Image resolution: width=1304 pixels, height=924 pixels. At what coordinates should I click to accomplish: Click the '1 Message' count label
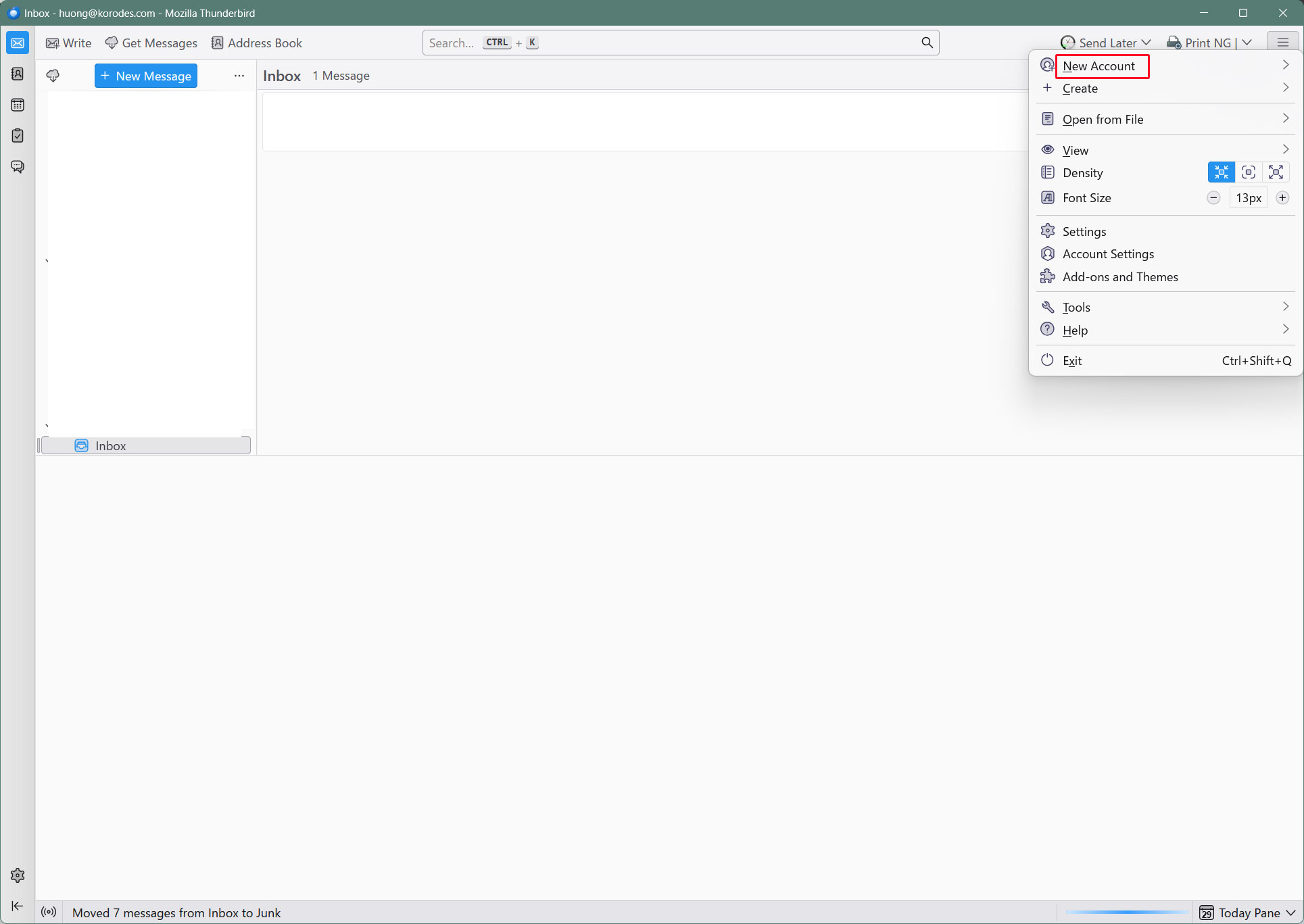click(341, 76)
